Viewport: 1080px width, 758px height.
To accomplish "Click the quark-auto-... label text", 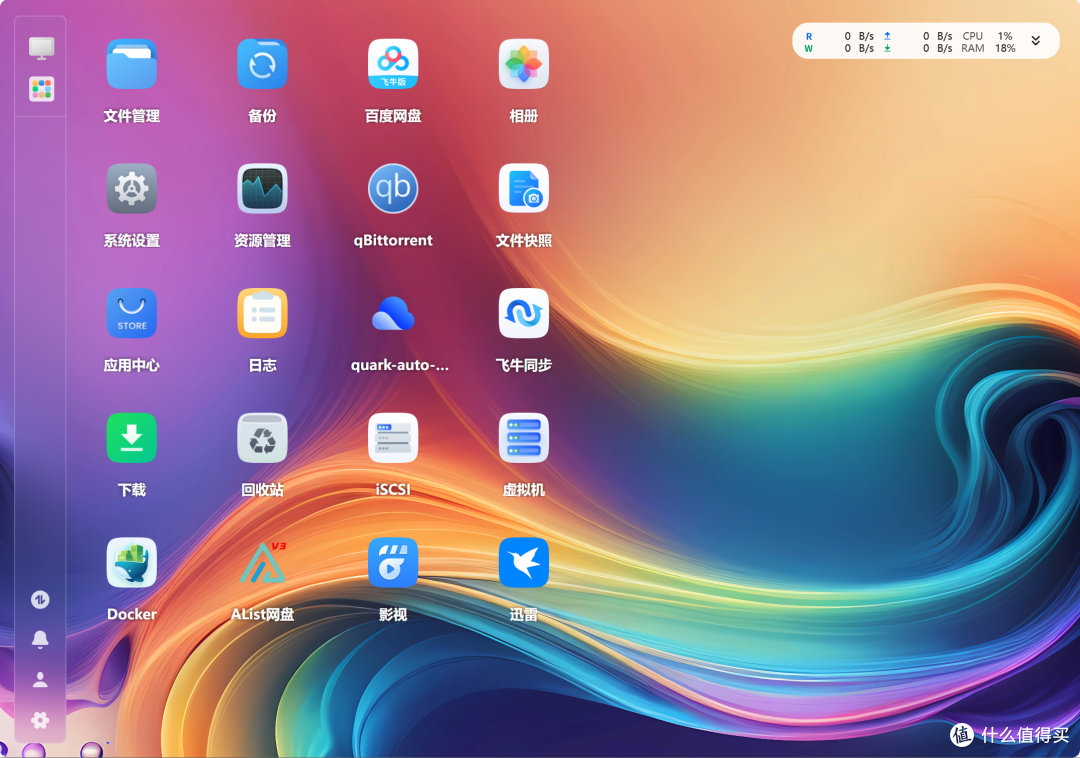I will 399,365.
